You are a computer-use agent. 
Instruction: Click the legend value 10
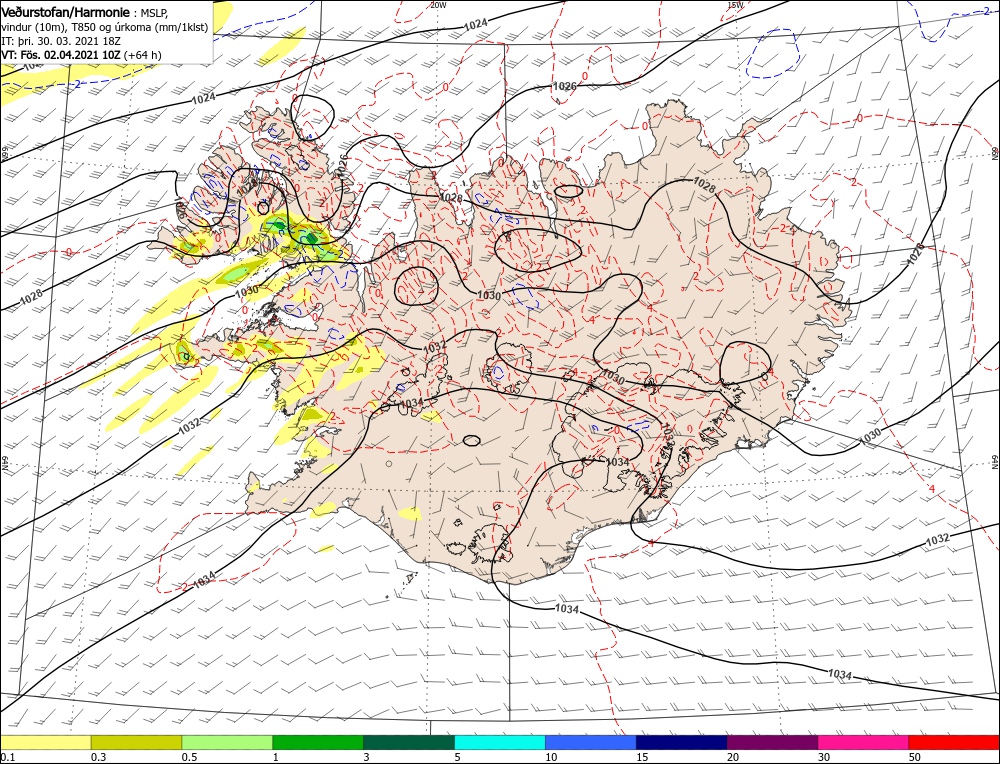pos(551,757)
